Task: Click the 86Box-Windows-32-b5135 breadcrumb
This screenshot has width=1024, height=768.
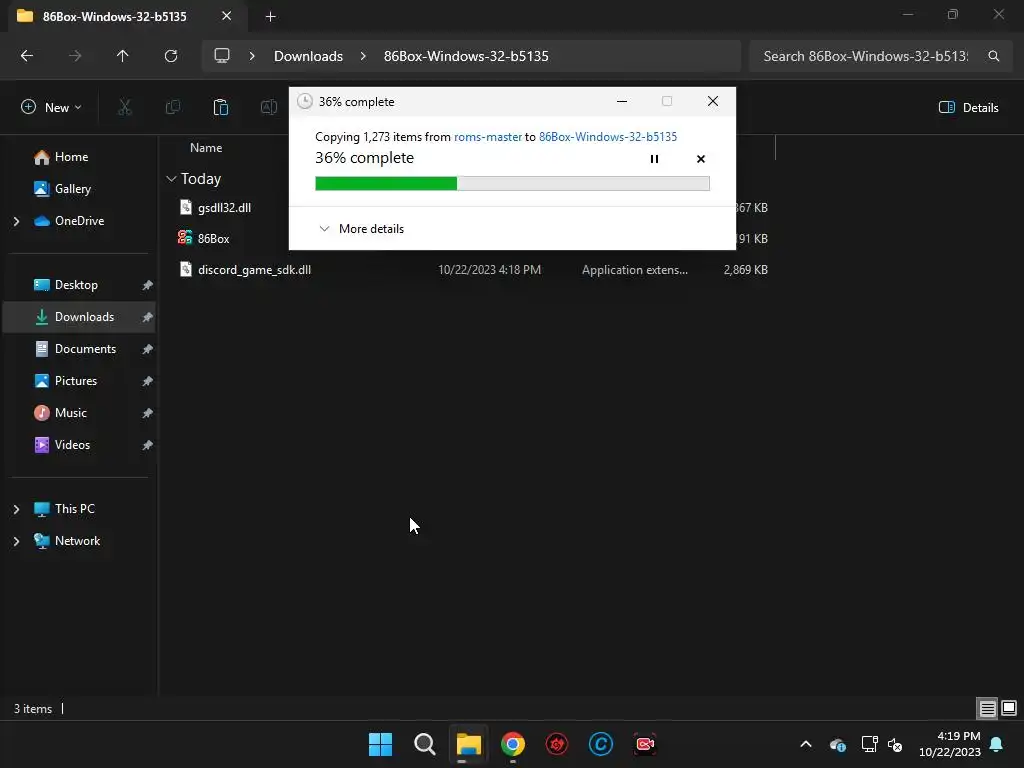Action: 466,56
